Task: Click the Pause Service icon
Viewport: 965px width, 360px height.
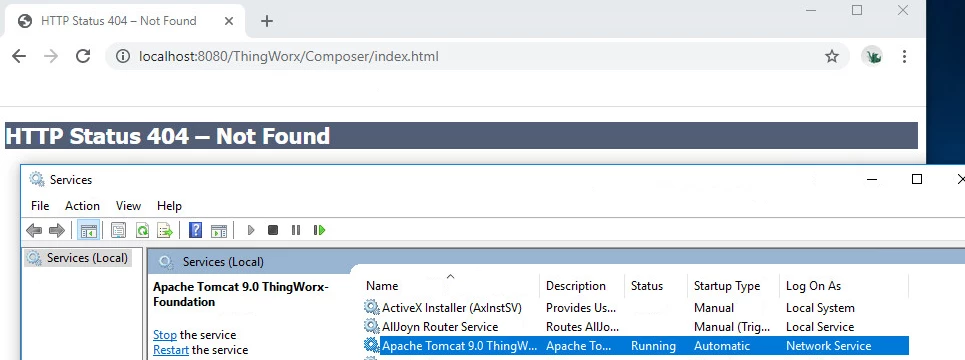Action: [296, 230]
